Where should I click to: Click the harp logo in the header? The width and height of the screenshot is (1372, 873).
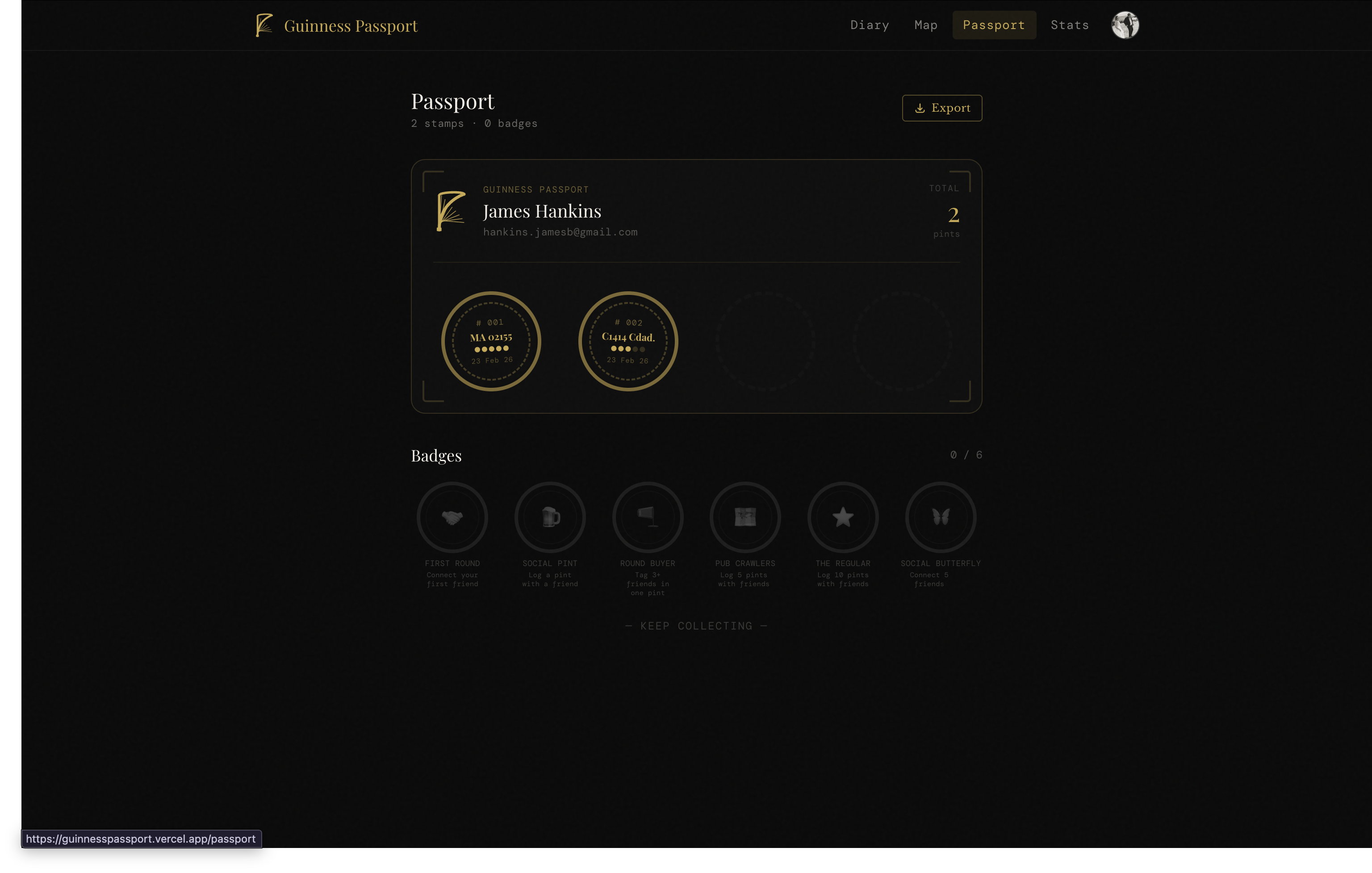264,25
